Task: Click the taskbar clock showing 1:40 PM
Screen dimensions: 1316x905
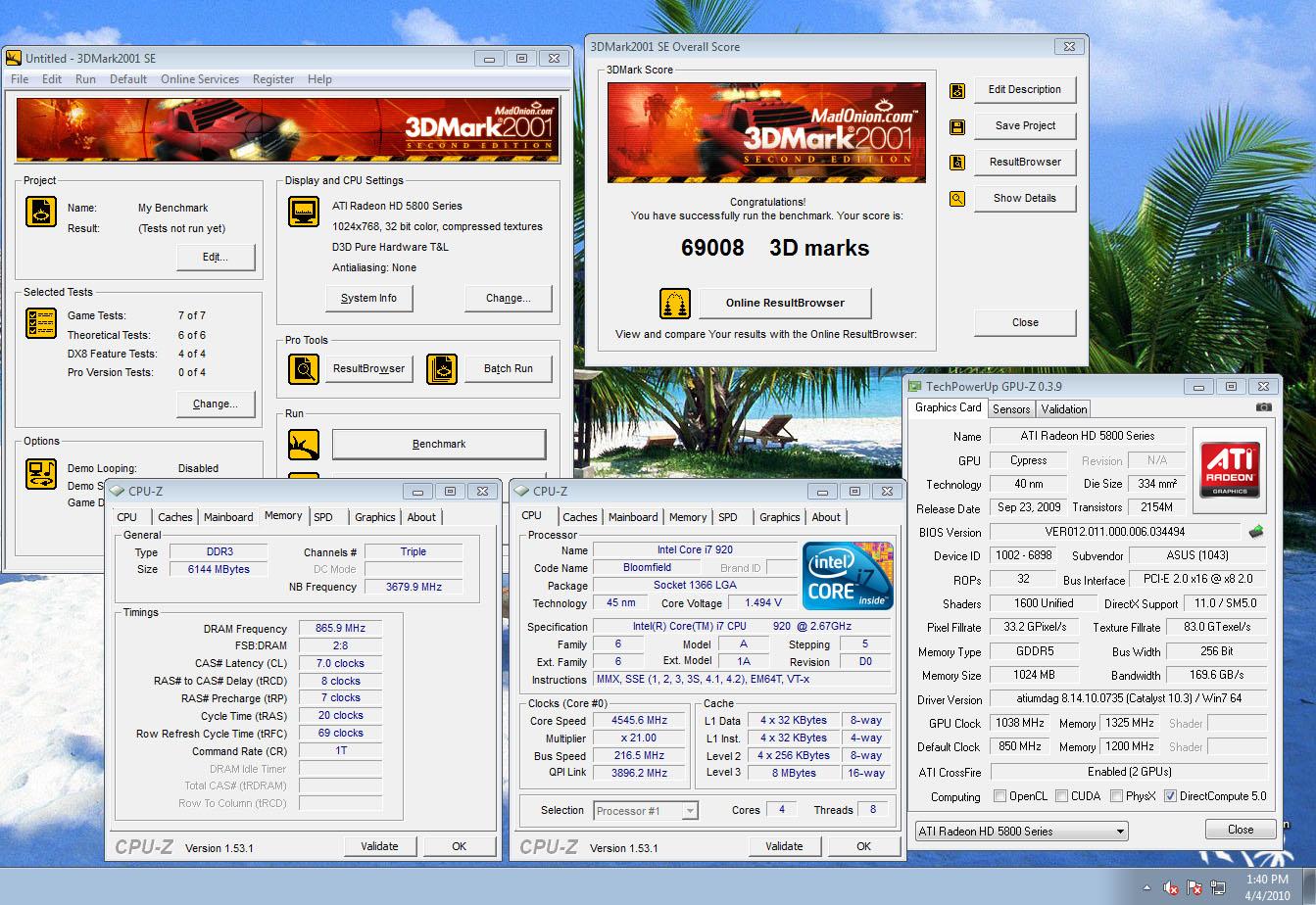Action: tap(1266, 887)
